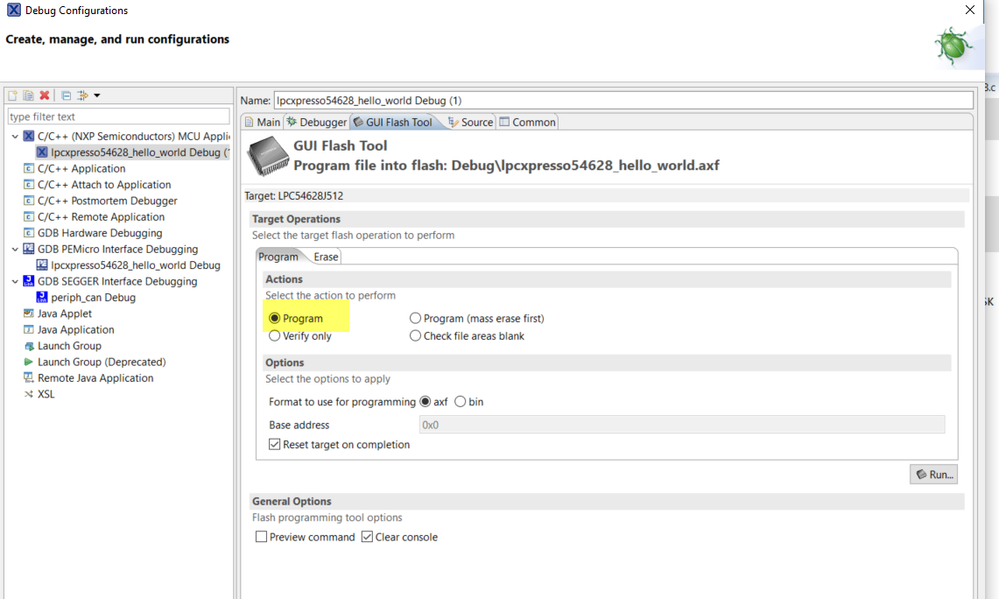Delete selected launch configuration with red X
Screen dimensions: 999x599
point(44,96)
